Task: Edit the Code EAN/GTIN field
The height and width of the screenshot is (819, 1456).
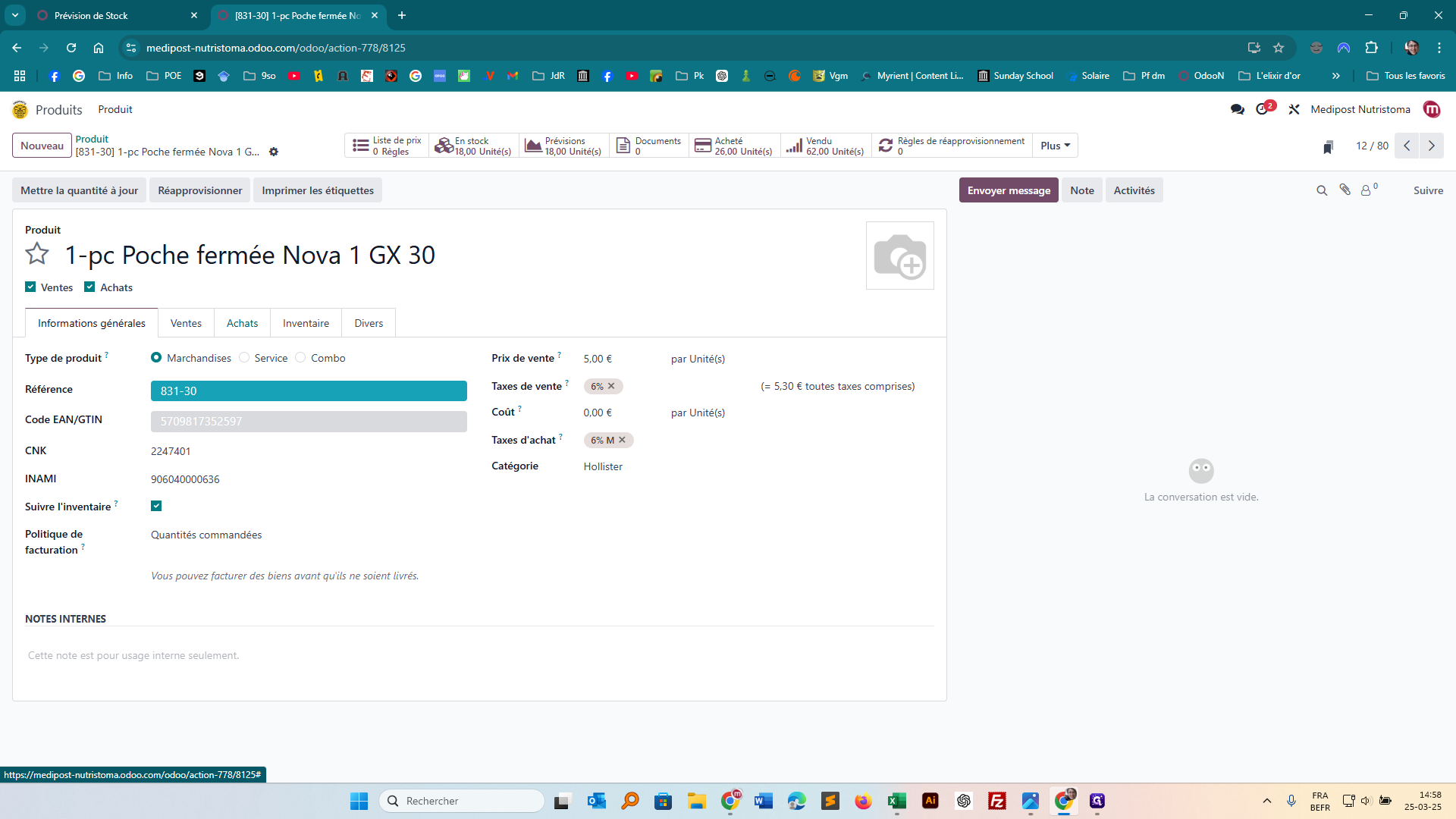Action: pos(309,421)
